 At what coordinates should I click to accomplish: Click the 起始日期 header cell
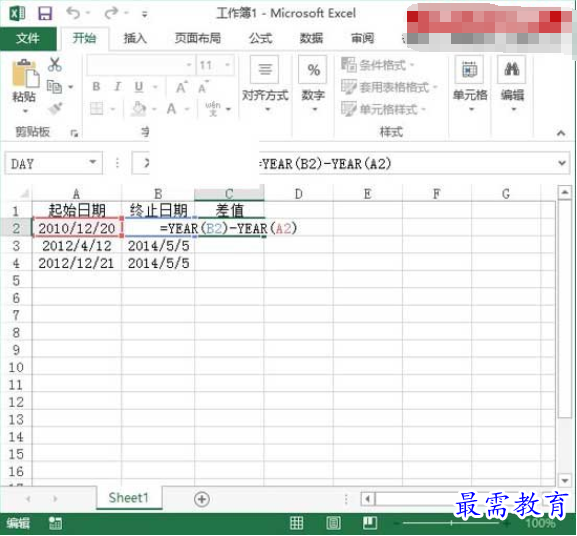77,211
